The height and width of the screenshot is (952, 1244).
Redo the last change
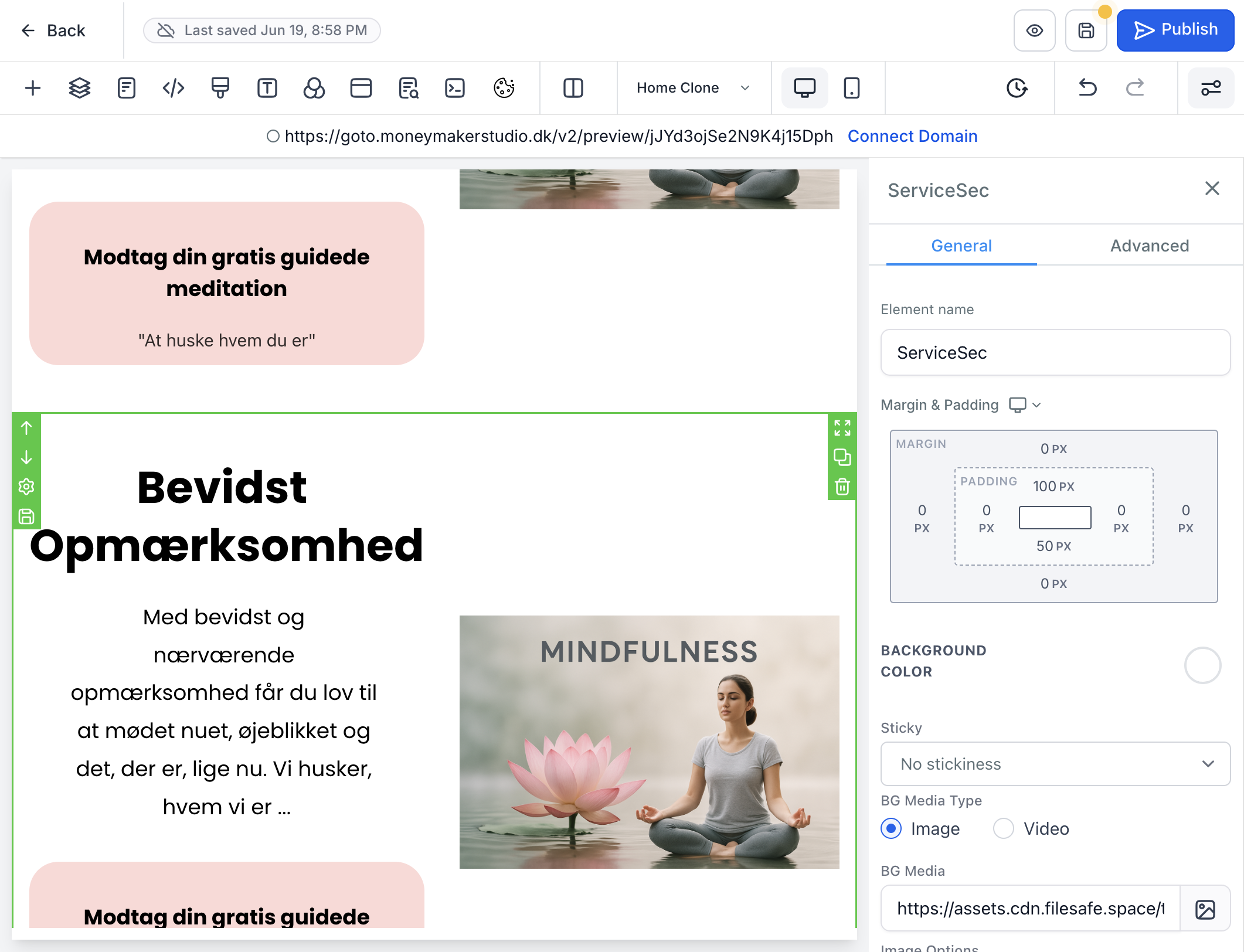coord(1135,88)
